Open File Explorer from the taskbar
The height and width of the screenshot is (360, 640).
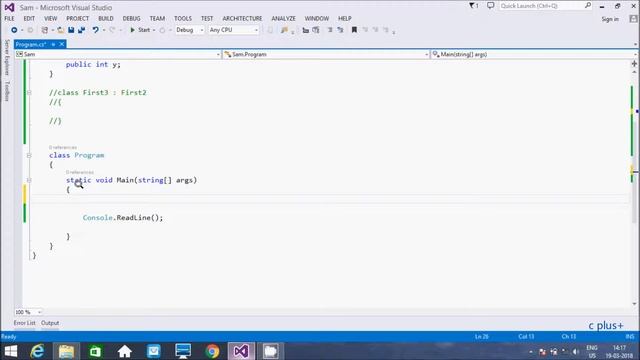[x=66, y=351]
